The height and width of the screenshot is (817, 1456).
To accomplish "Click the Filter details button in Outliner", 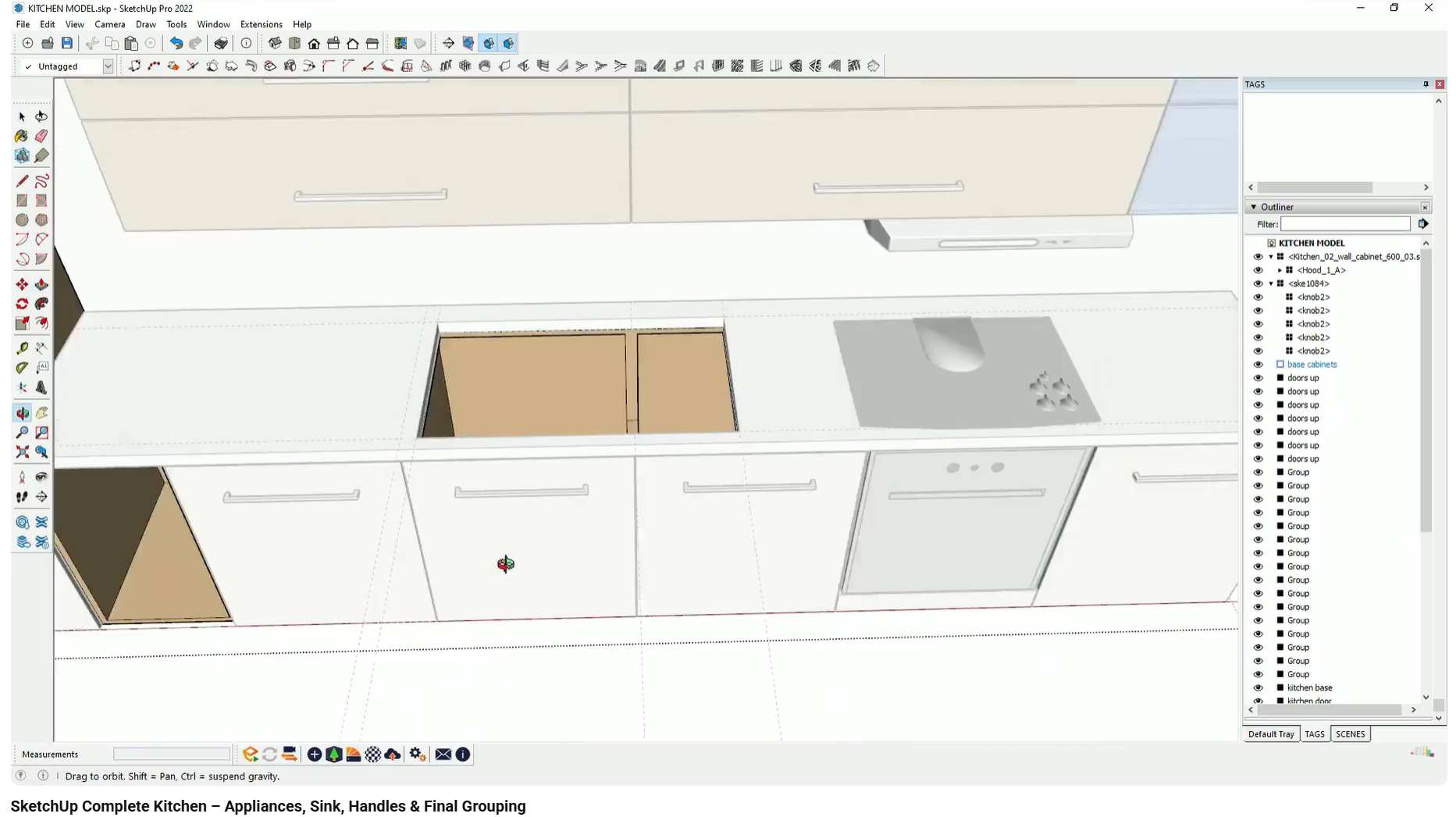I will pos(1423,224).
